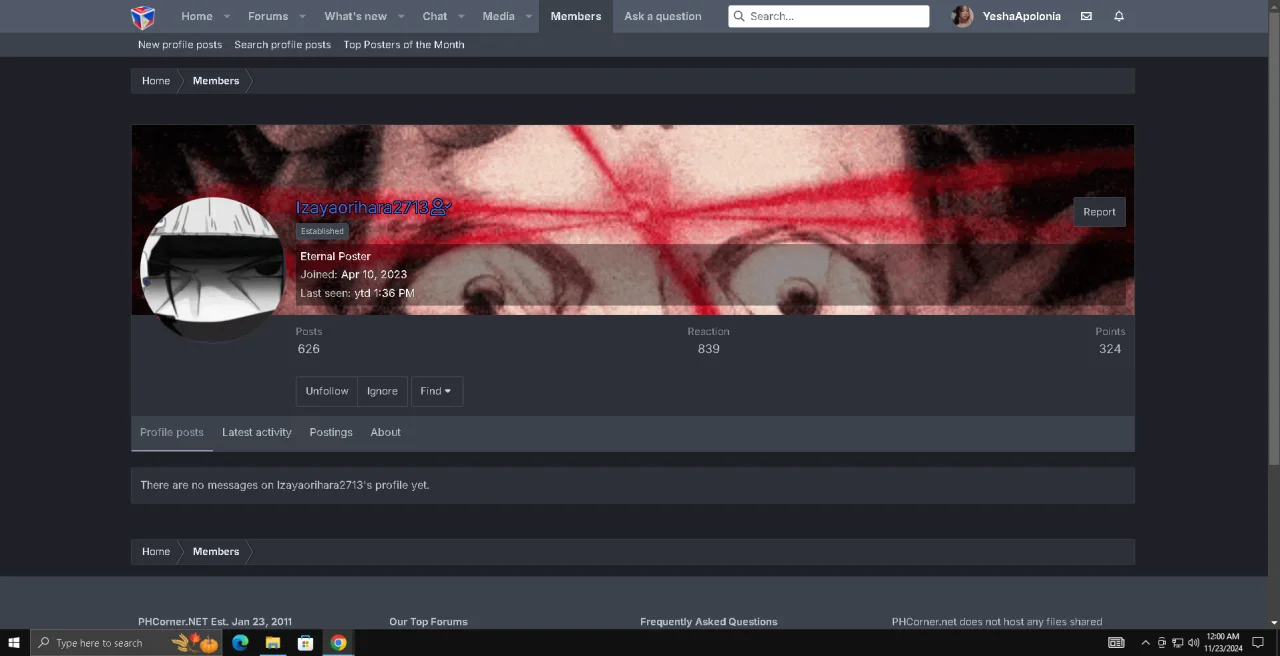
Task: Open the Media navigation item
Action: 498,16
